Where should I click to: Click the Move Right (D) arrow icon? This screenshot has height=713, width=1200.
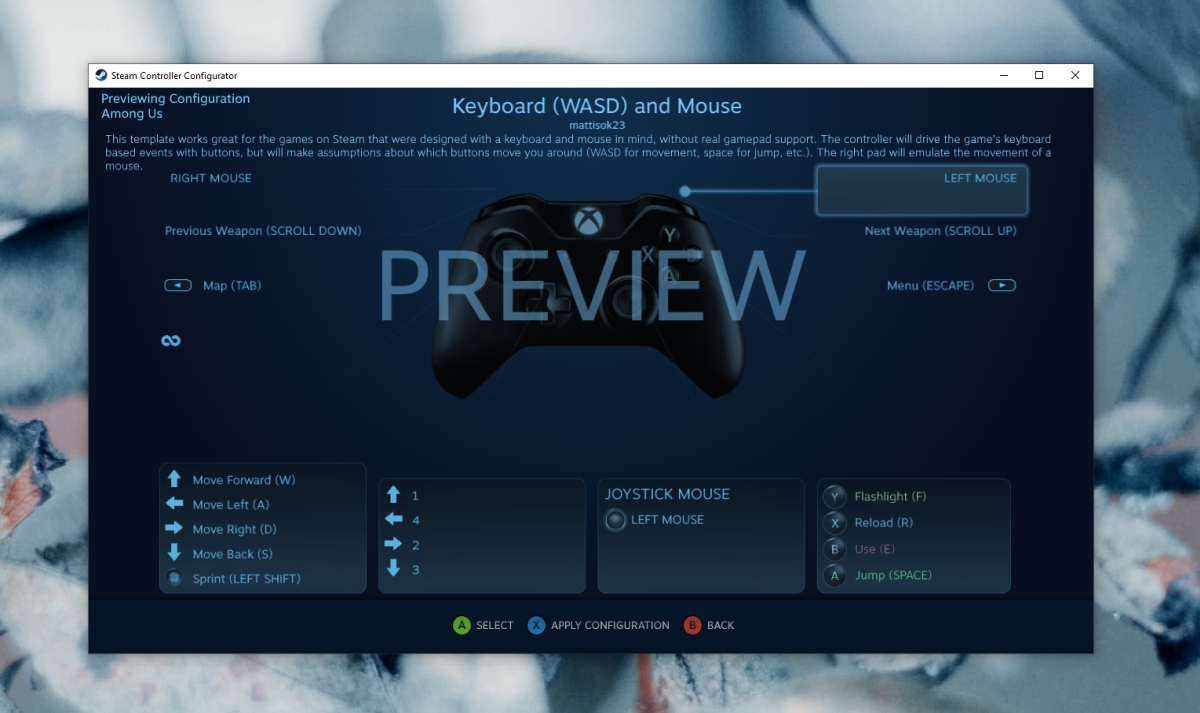[x=174, y=528]
